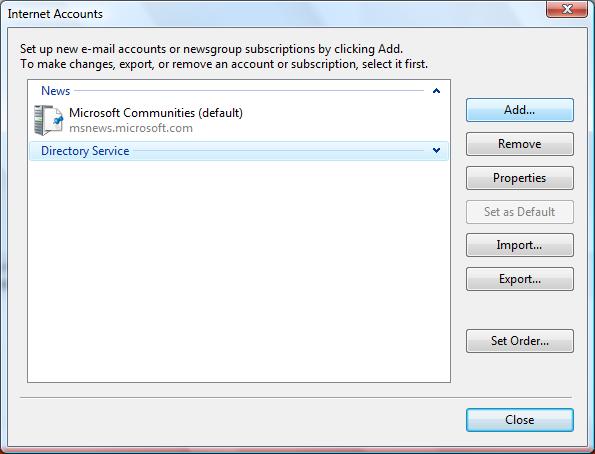
Task: Open the Set Order... dialog
Action: tap(519, 341)
